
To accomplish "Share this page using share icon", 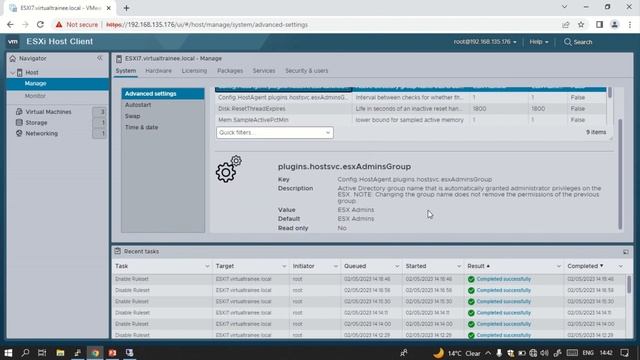I will tap(565, 24).
